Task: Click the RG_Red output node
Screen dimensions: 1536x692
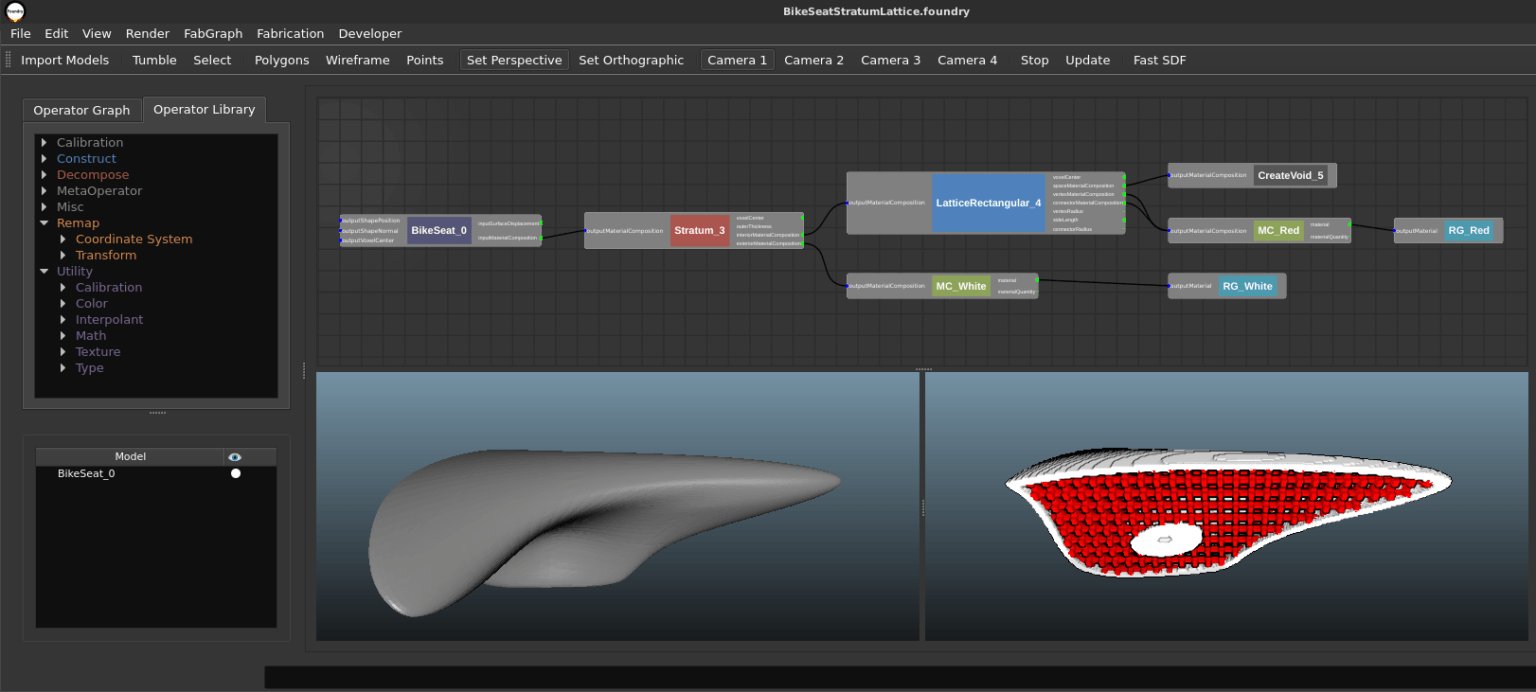Action: [1469, 230]
